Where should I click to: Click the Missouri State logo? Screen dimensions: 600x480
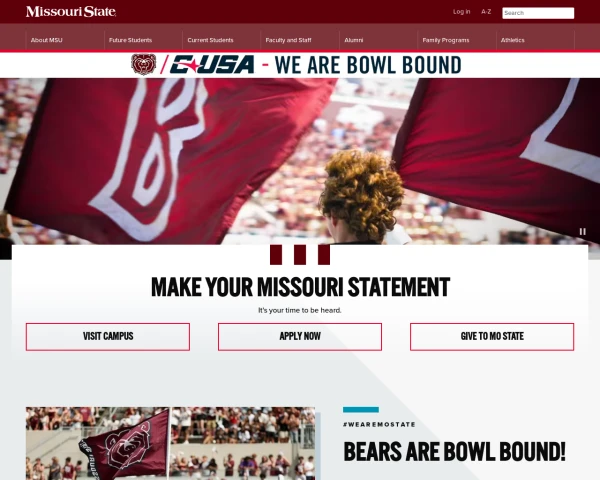(71, 11)
